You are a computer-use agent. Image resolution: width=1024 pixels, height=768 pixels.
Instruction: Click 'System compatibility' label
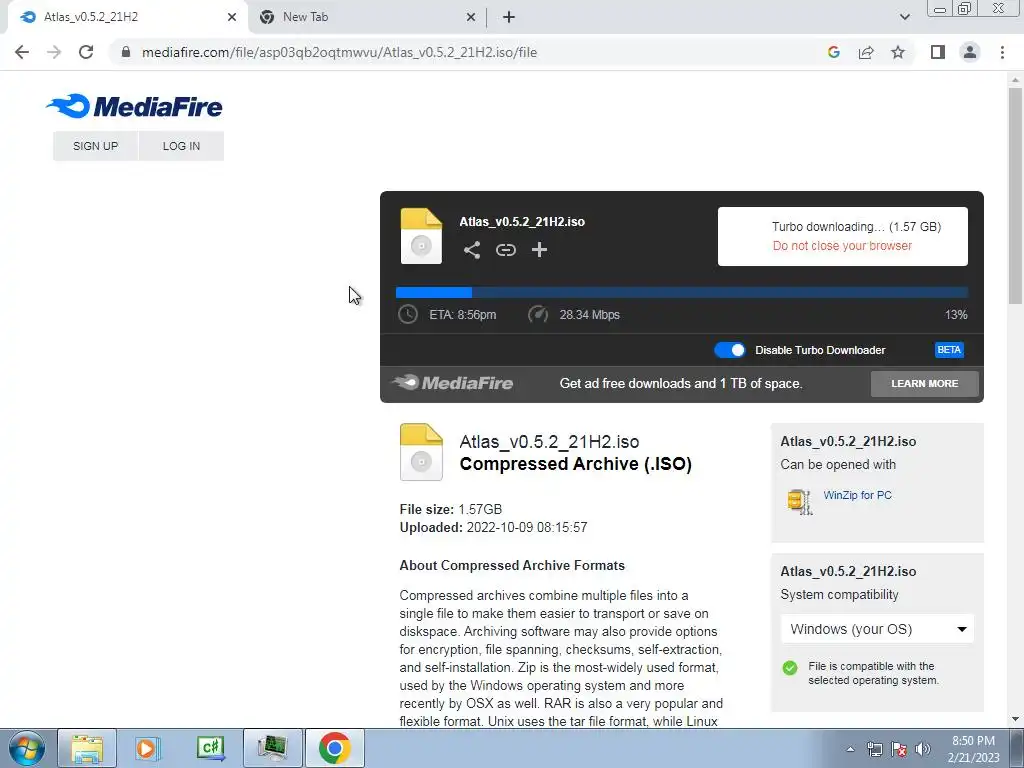[x=839, y=595]
